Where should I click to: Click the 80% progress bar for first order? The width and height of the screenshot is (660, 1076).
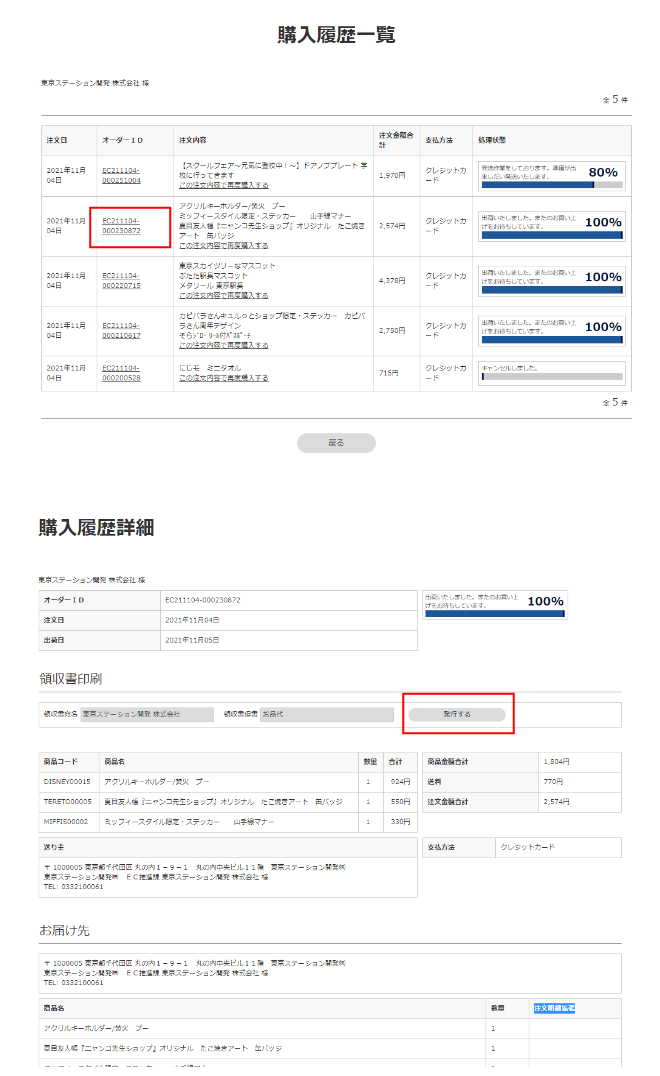point(552,185)
